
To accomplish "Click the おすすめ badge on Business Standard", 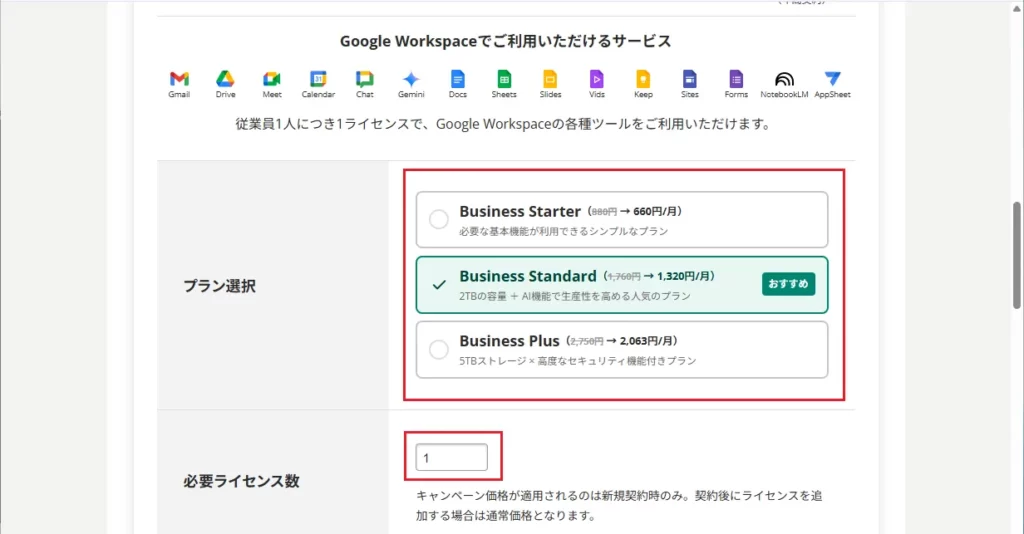I will click(x=788, y=284).
